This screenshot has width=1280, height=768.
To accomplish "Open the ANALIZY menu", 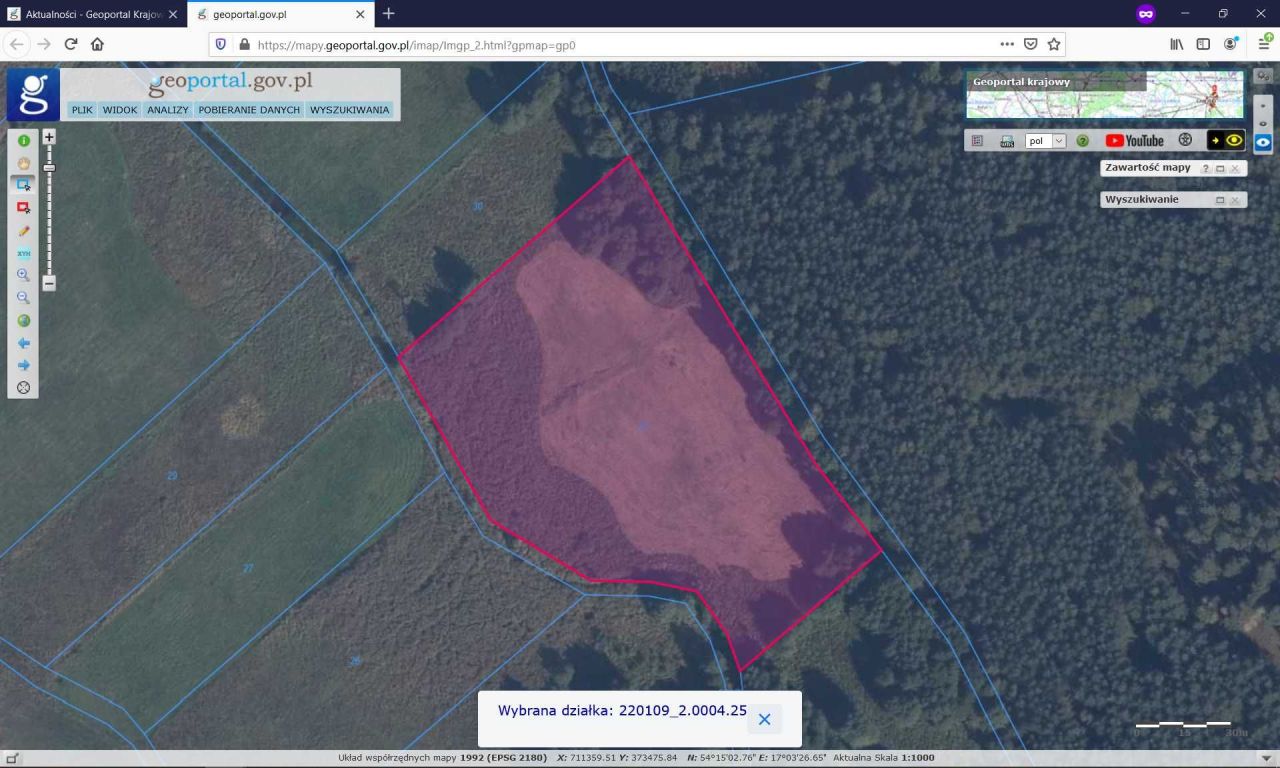I will coord(168,110).
